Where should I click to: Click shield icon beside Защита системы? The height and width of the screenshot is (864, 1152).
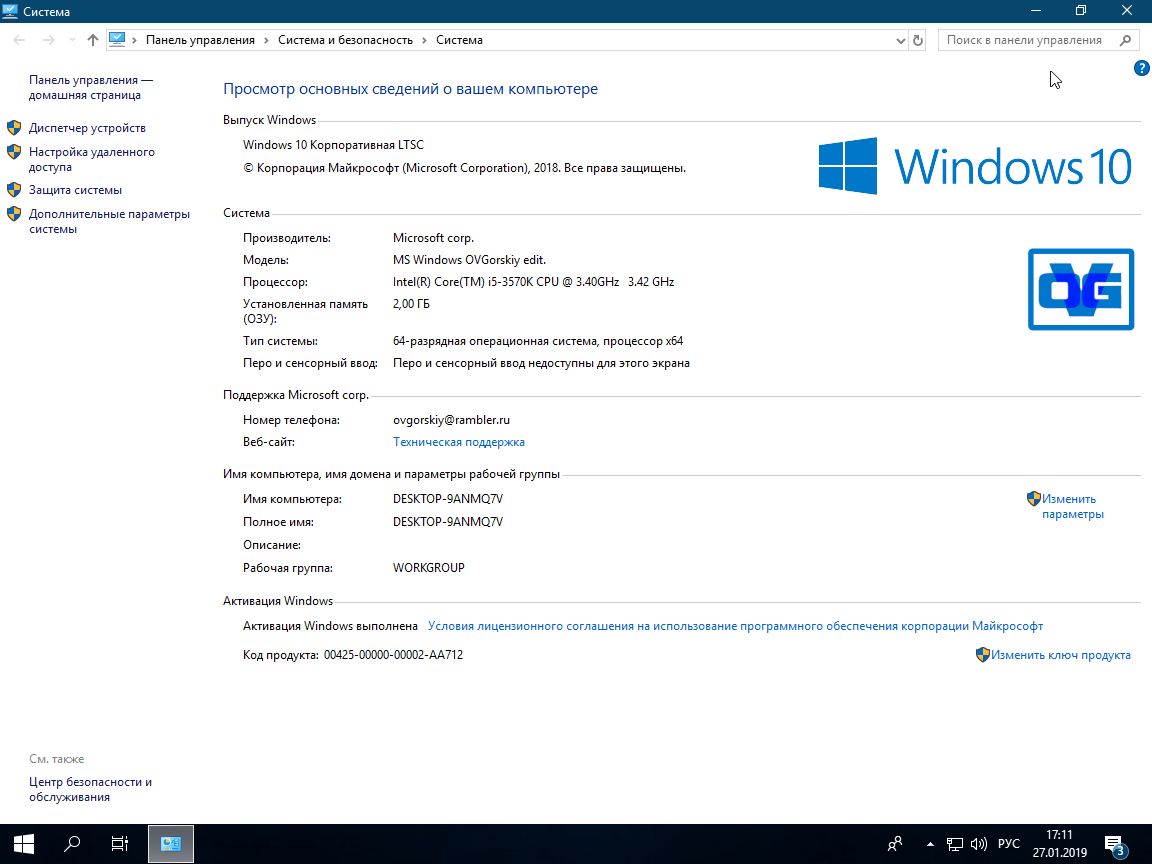point(14,190)
